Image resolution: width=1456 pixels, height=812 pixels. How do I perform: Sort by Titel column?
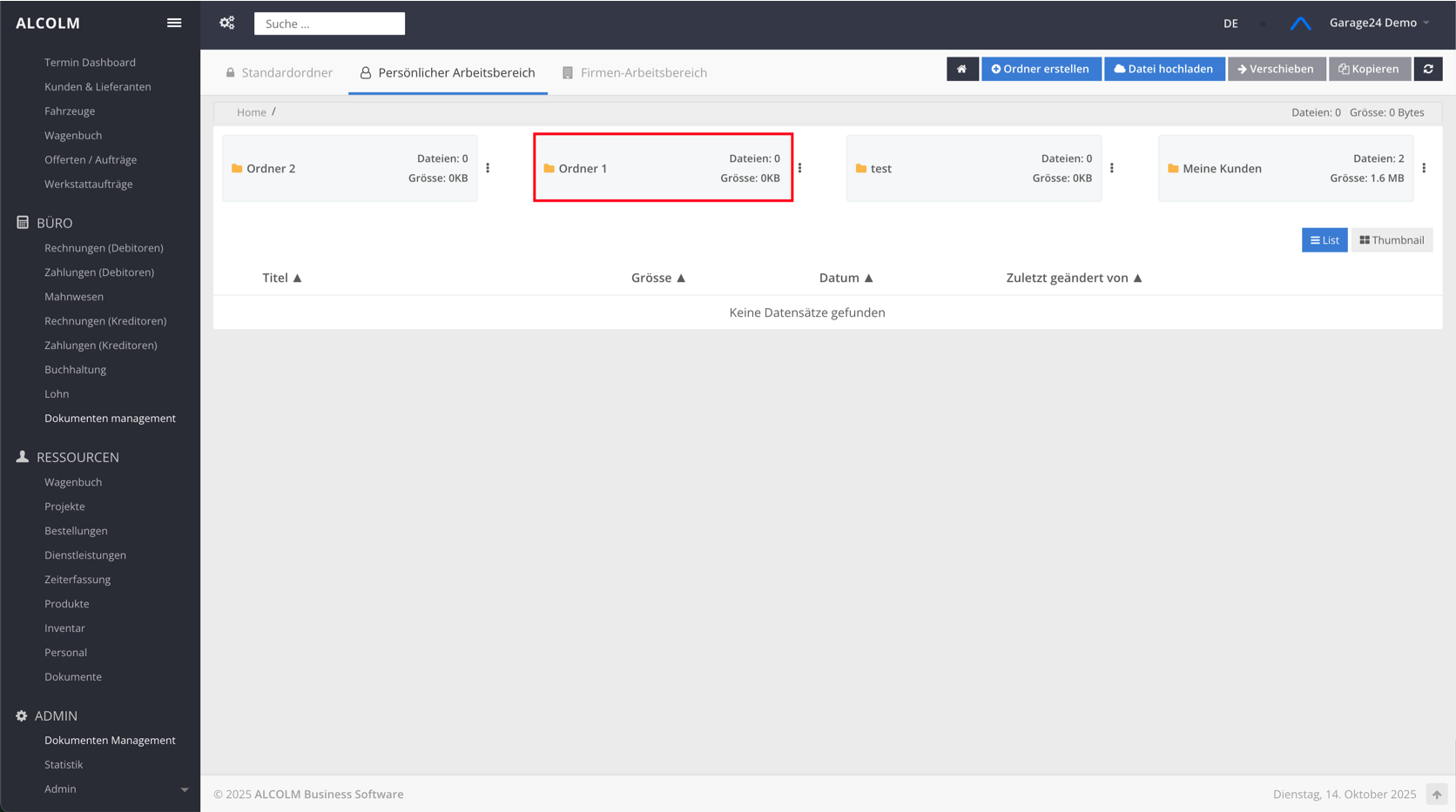pos(281,278)
